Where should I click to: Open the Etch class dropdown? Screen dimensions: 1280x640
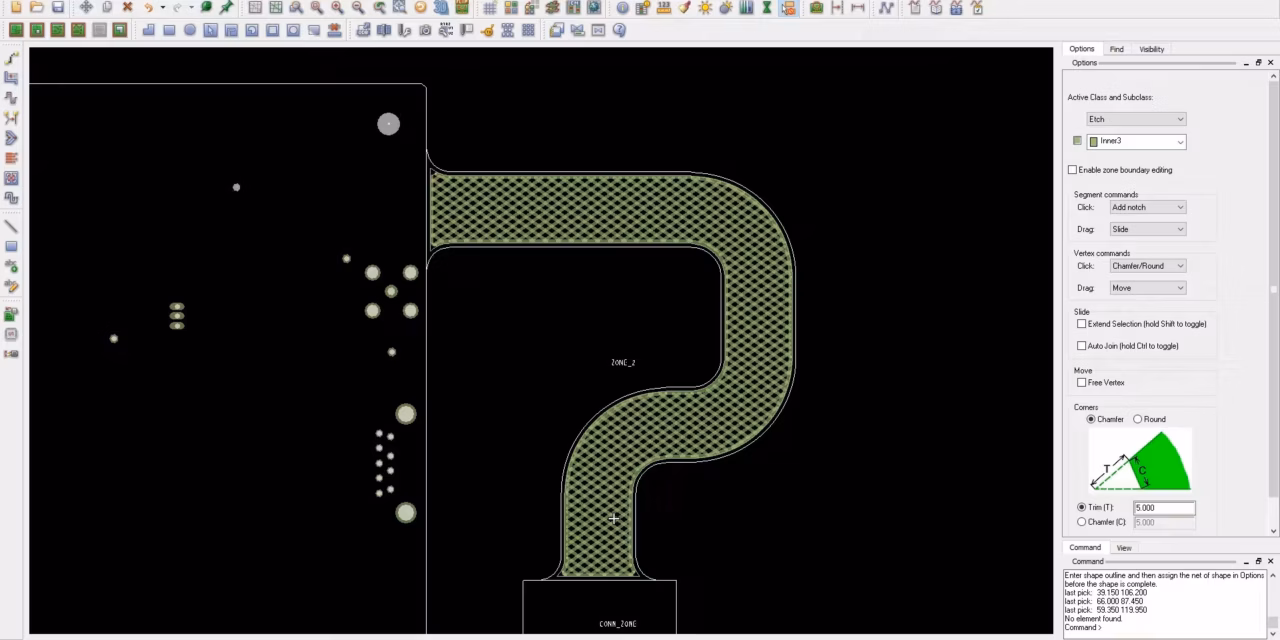click(x=1136, y=119)
